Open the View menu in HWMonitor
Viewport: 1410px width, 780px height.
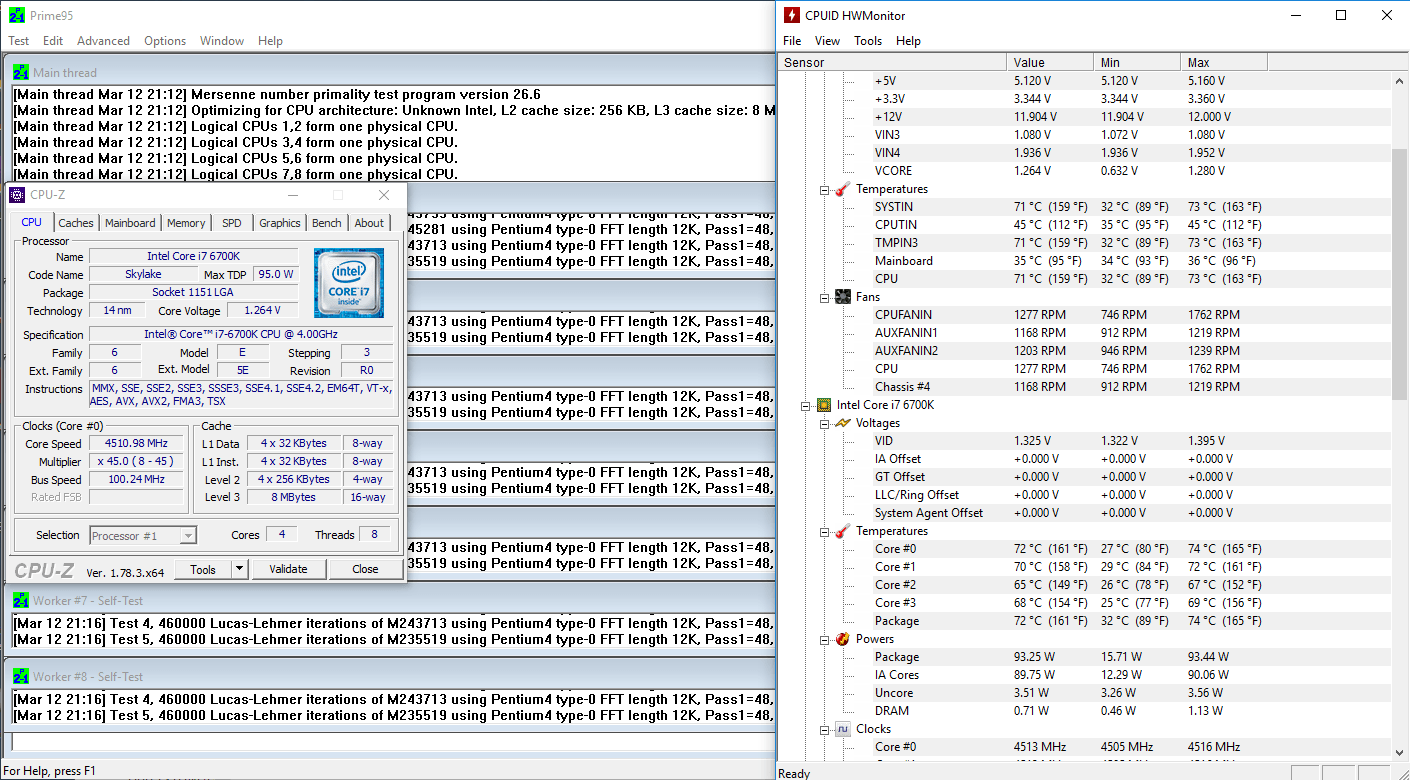827,41
